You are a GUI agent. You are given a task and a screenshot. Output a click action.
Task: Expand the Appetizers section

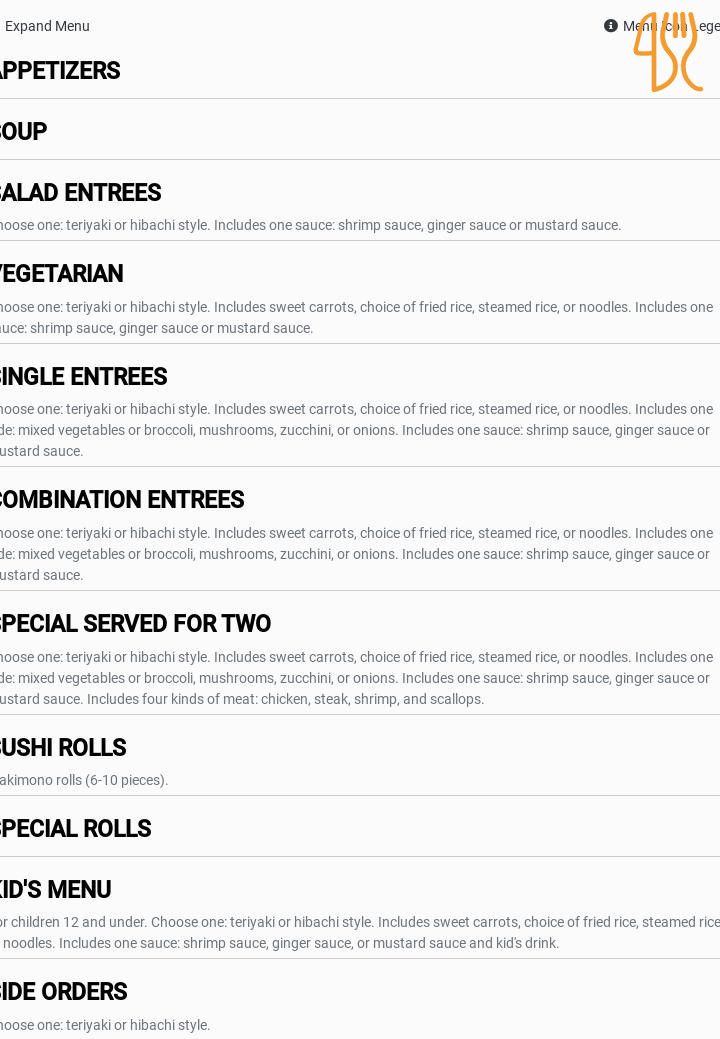point(60,71)
